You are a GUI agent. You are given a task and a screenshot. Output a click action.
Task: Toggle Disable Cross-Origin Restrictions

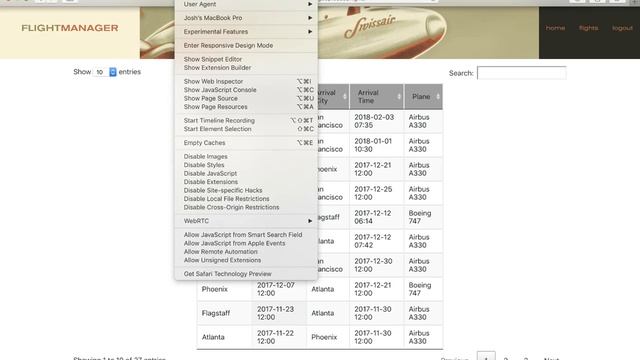[x=246, y=207]
